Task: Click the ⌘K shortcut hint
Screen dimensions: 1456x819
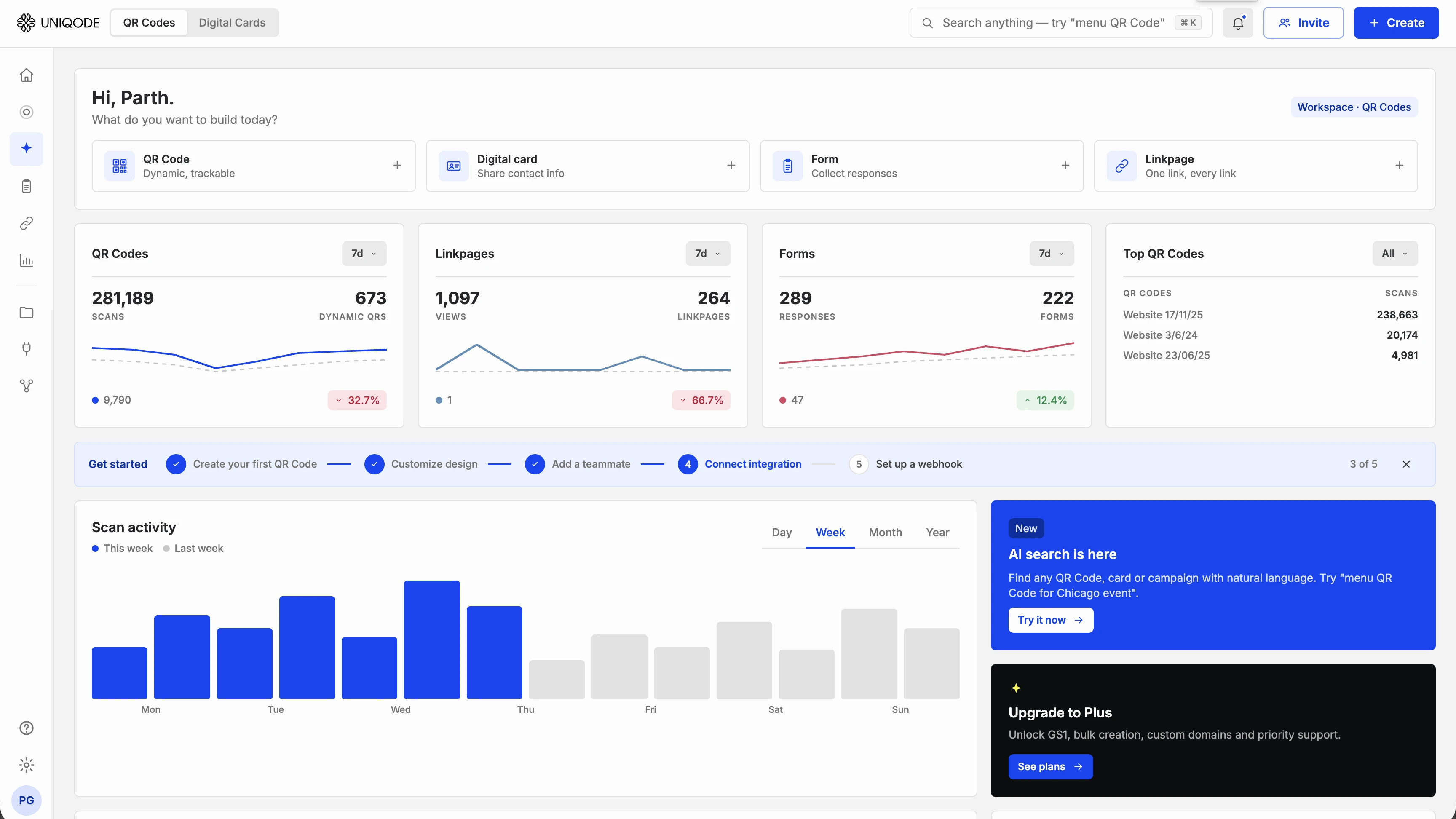Action: (1188, 23)
